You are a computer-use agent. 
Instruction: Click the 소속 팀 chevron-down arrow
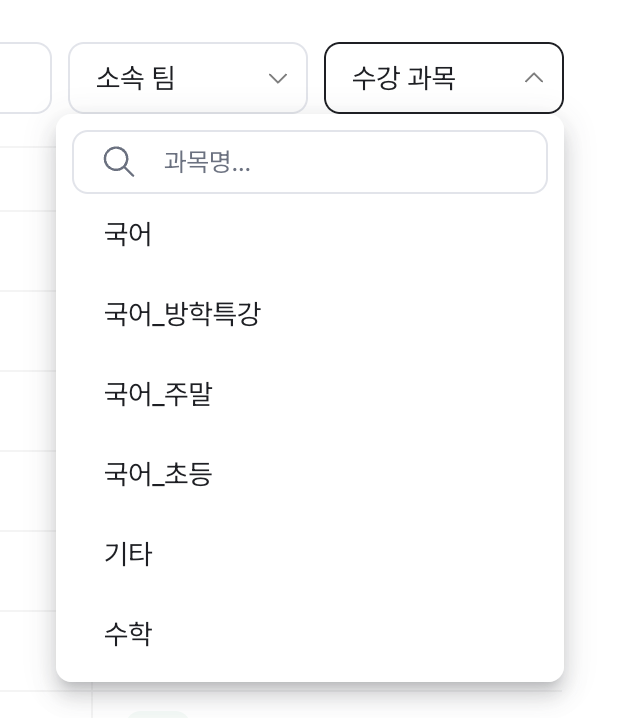(x=278, y=78)
